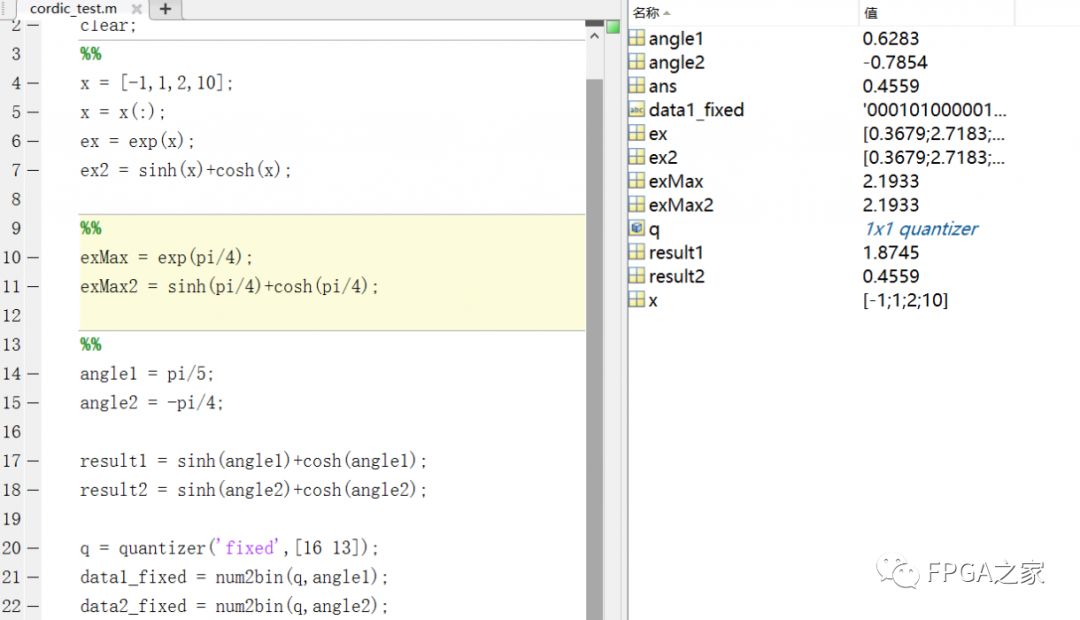This screenshot has width=1080, height=620.
Task: Select the x variable icon
Action: click(x=636, y=300)
